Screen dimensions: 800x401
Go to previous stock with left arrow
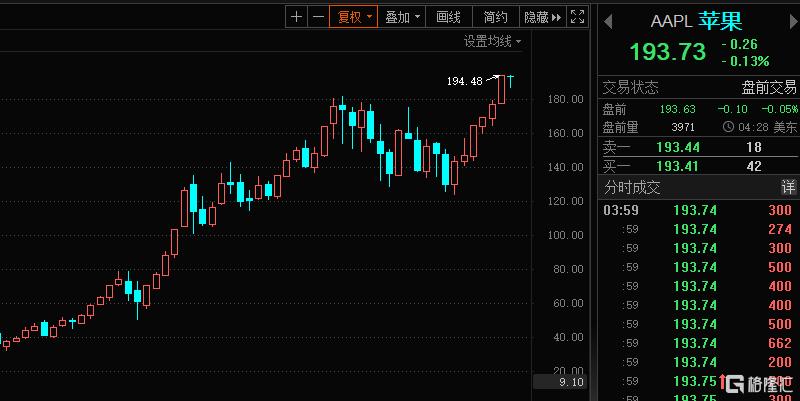[x=608, y=22]
